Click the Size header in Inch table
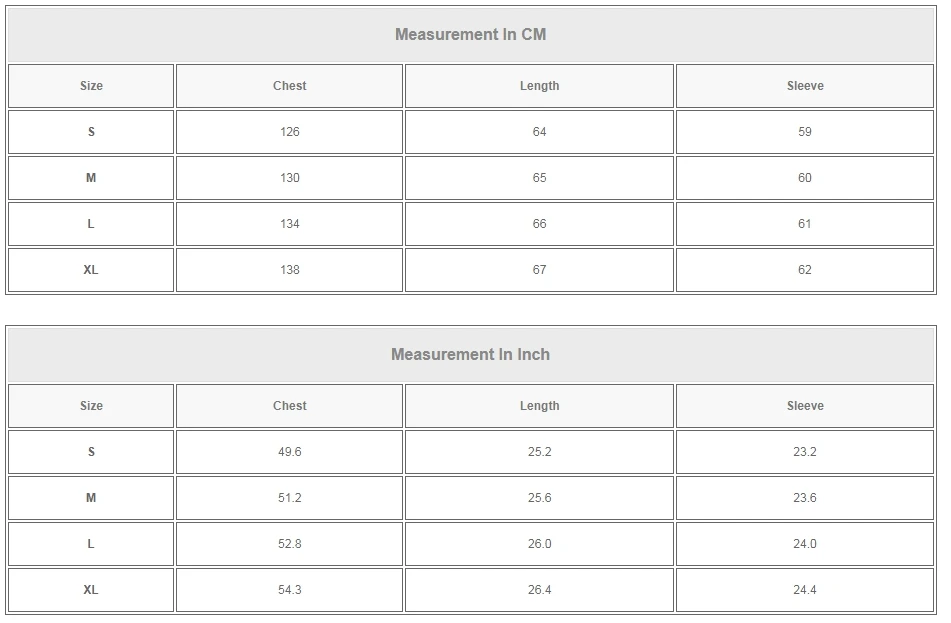 click(91, 406)
